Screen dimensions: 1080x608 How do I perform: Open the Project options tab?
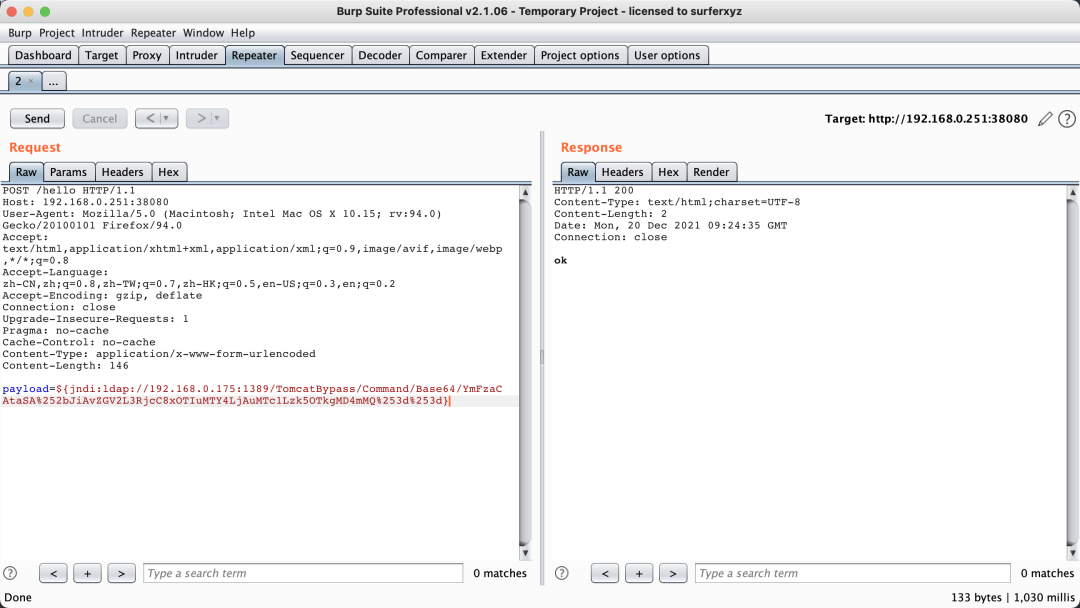tap(580, 55)
